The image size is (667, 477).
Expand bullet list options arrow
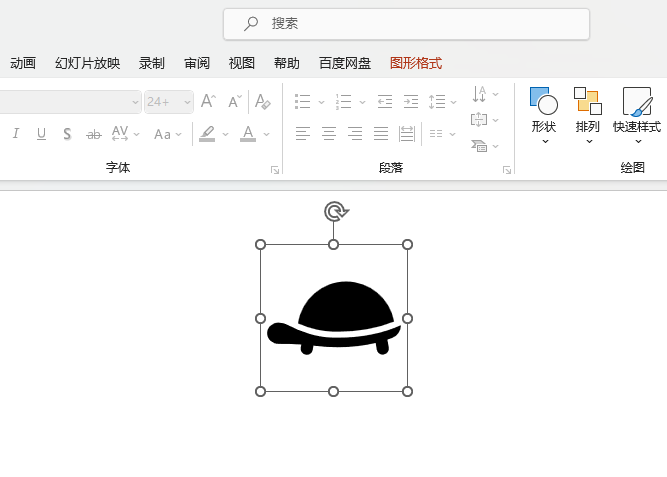tap(321, 102)
